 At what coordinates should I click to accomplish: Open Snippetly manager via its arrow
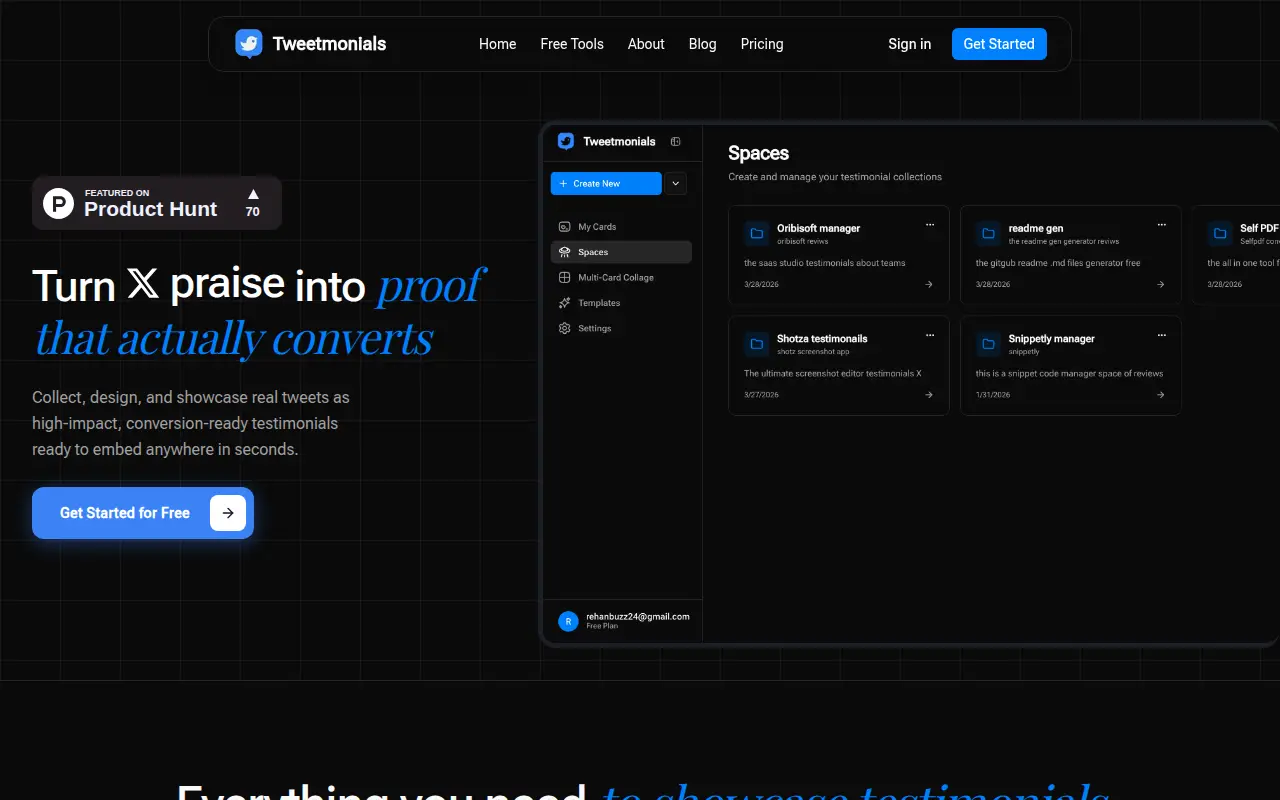(1161, 395)
